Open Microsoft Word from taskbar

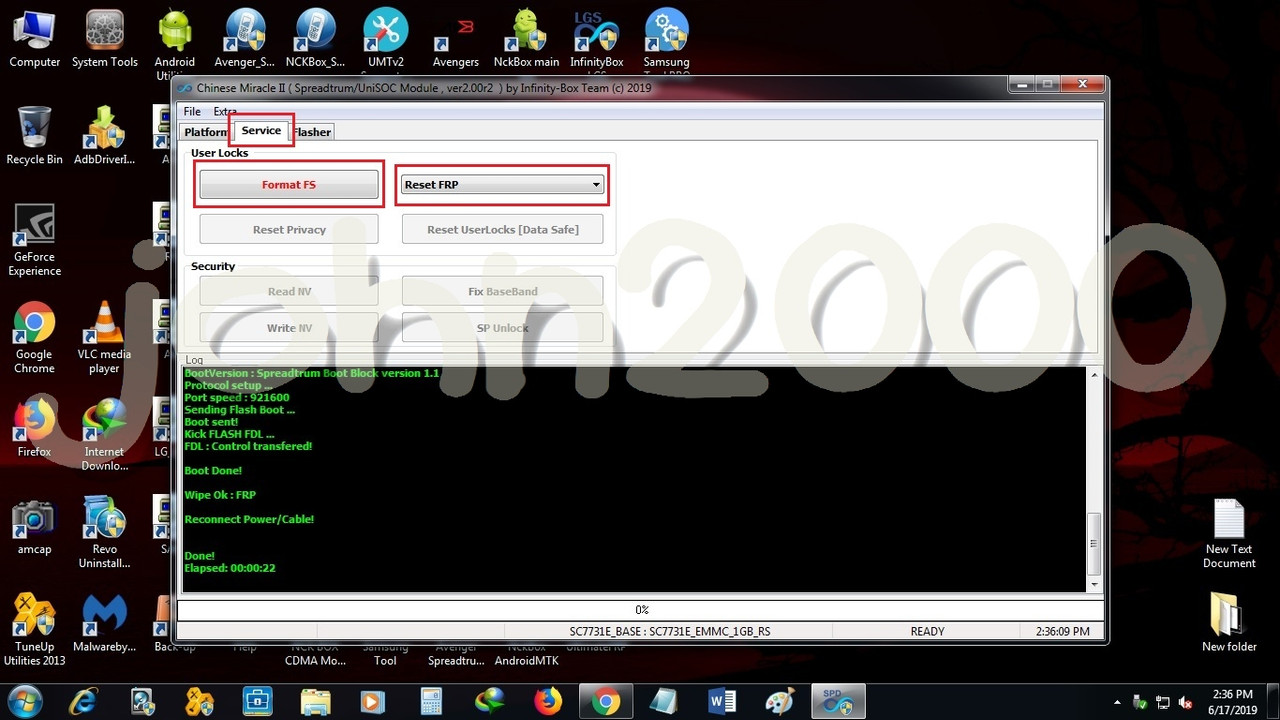(721, 702)
